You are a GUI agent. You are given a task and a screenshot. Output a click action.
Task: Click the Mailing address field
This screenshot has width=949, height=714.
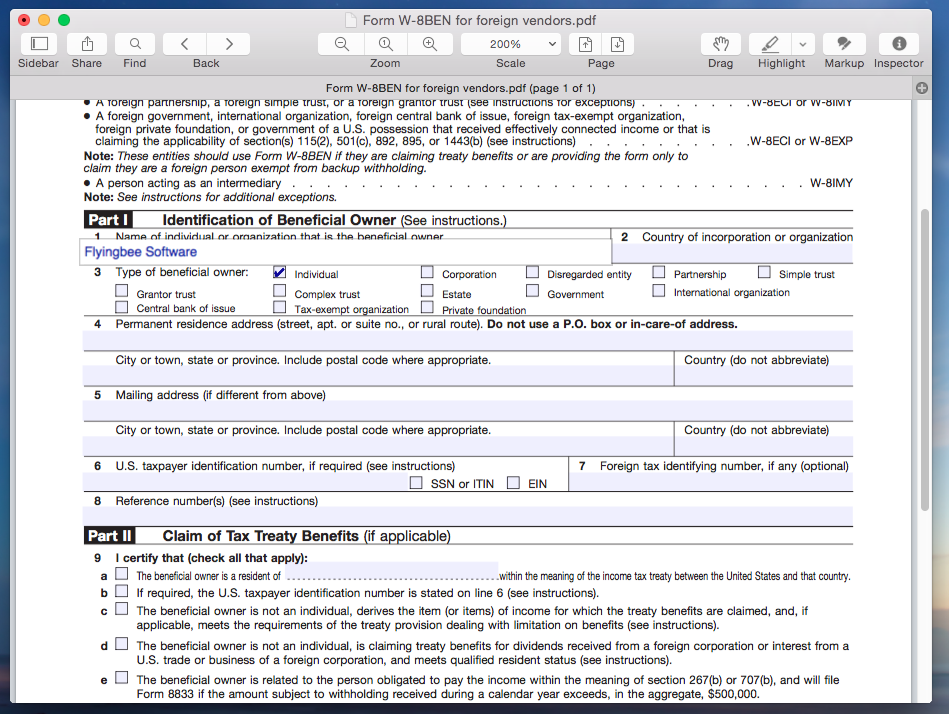468,411
